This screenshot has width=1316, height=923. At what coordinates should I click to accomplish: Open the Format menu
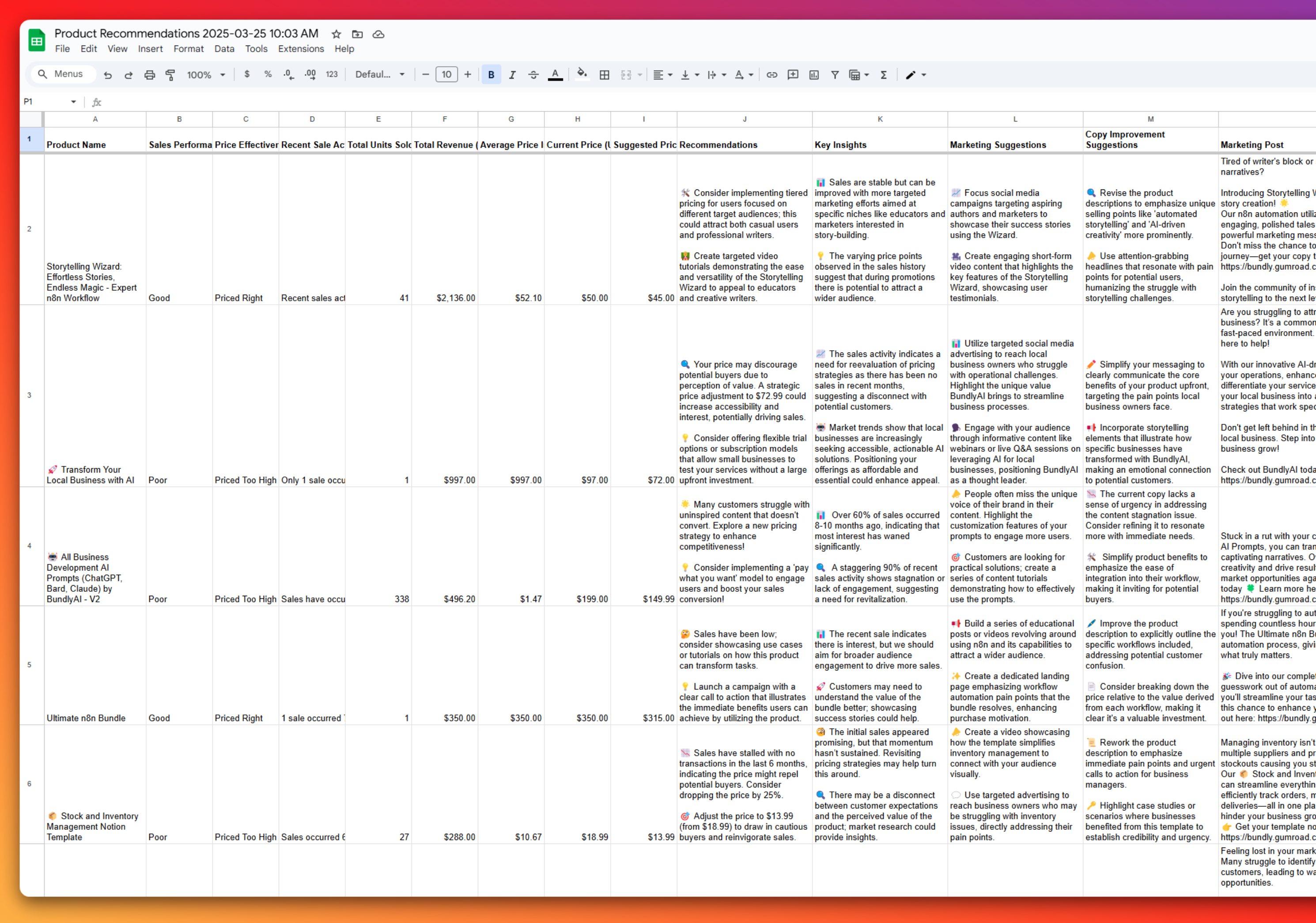188,49
